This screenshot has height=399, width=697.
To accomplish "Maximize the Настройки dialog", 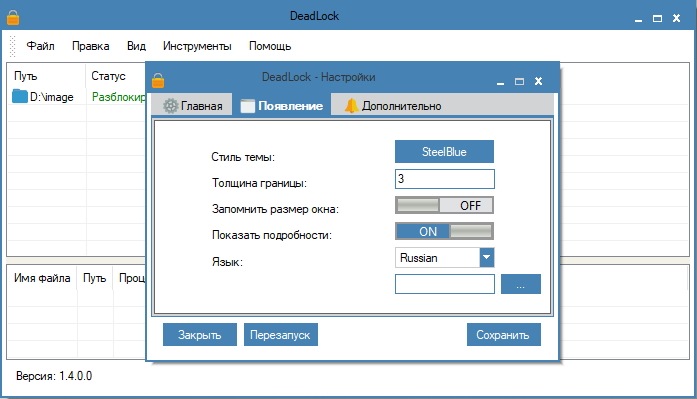I will 519,81.
